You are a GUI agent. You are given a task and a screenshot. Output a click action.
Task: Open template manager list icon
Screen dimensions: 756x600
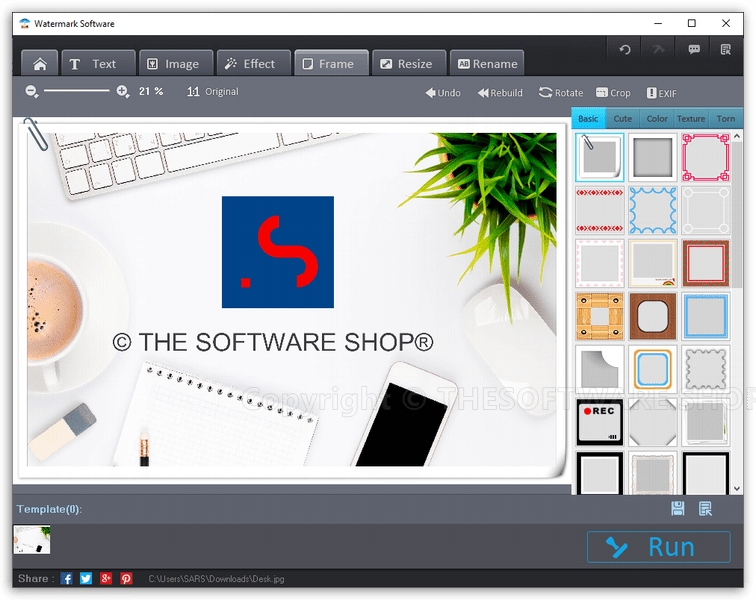(705, 508)
